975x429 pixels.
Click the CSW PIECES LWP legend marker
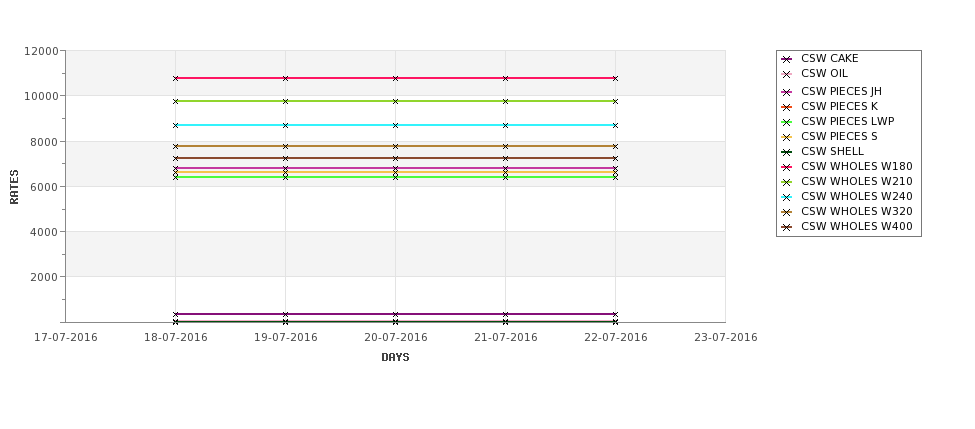tap(787, 122)
